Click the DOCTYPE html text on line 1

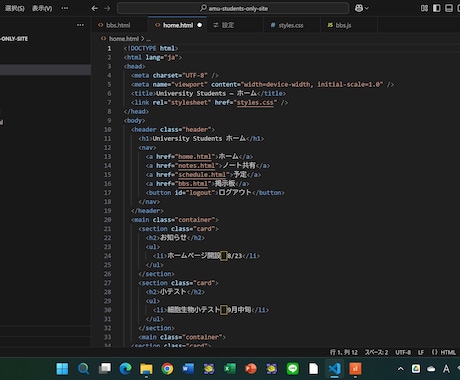151,49
